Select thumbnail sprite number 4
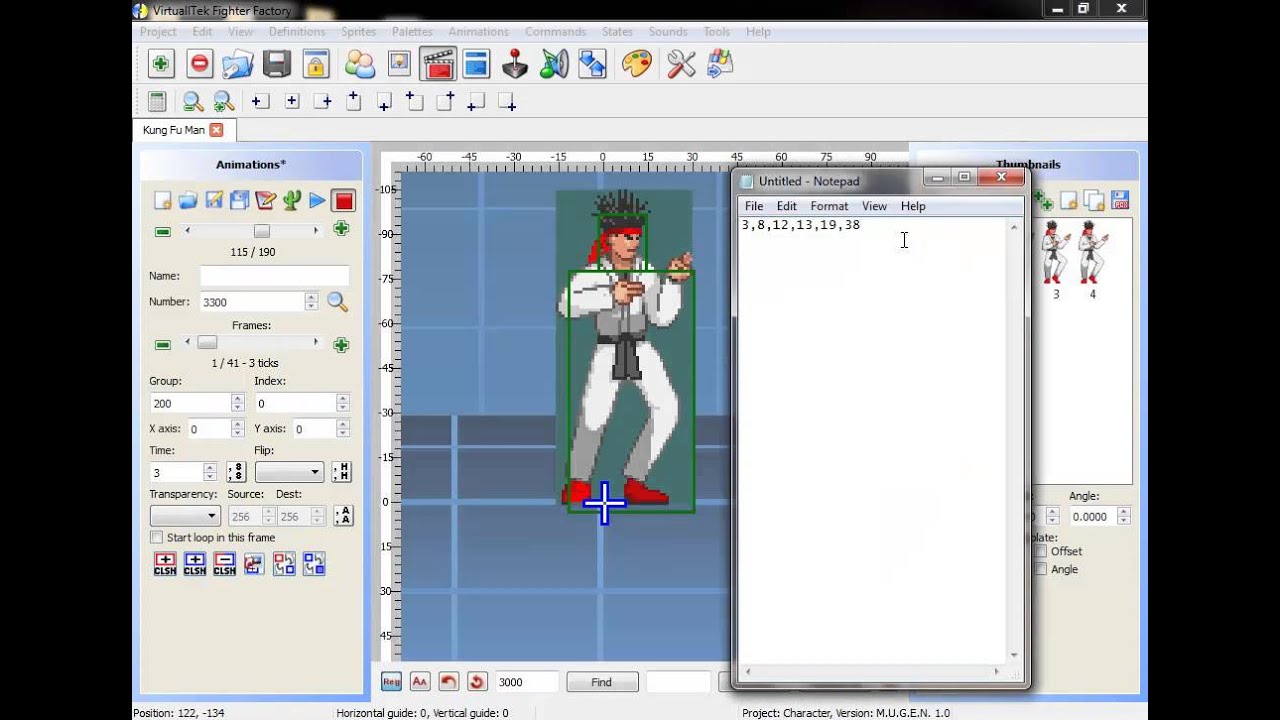This screenshot has height=720, width=1280. (x=1092, y=258)
